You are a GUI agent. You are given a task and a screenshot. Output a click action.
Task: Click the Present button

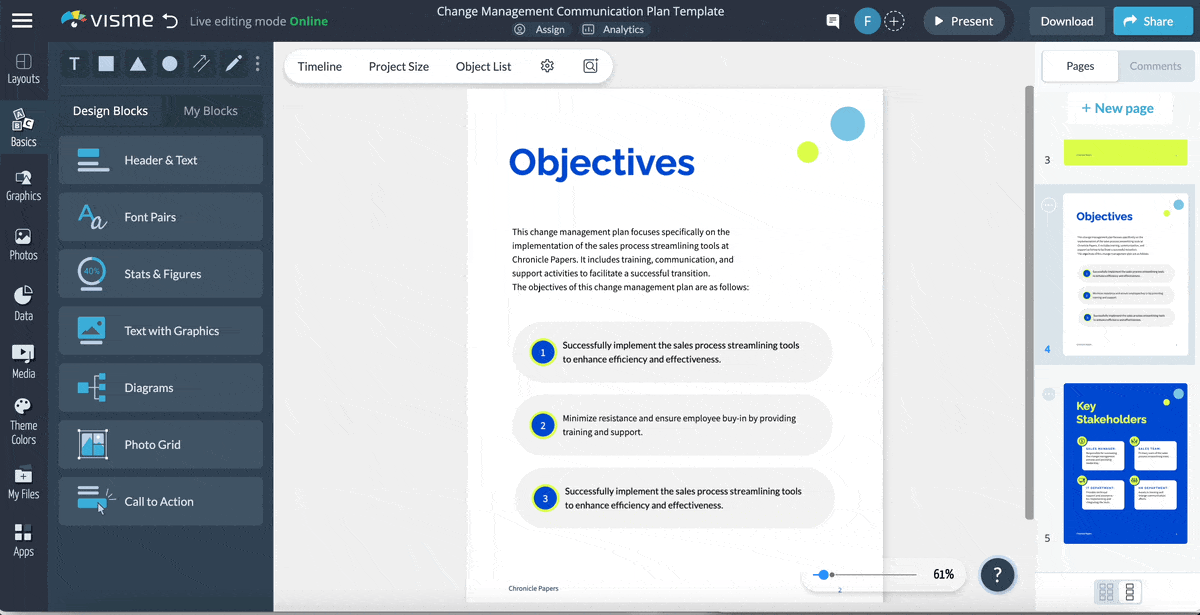[963, 20]
